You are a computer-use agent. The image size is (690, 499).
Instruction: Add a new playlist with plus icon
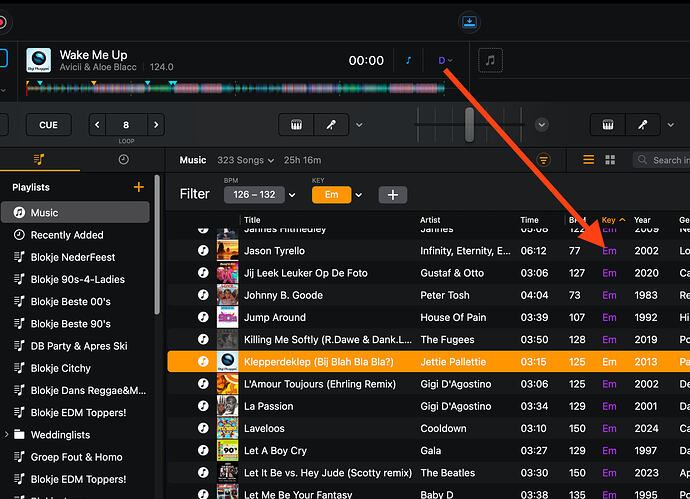[138, 187]
